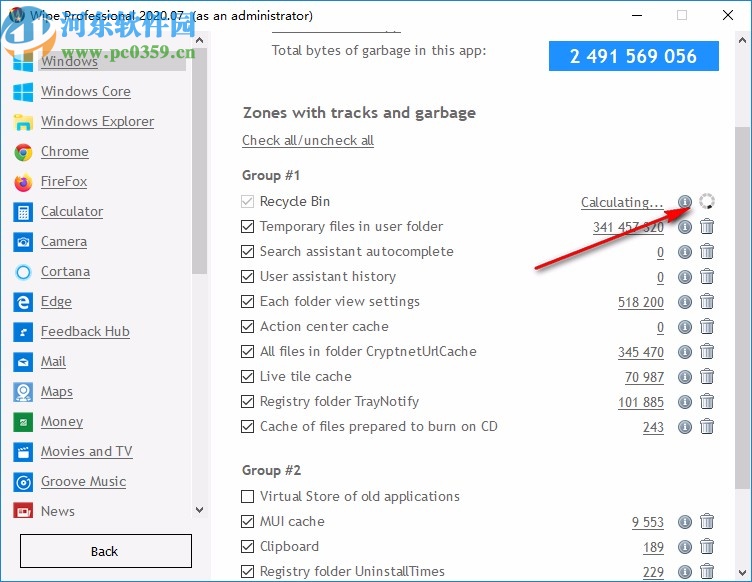Click main panel scroll down arrow
Screen dimensions: 752x582
[742, 572]
